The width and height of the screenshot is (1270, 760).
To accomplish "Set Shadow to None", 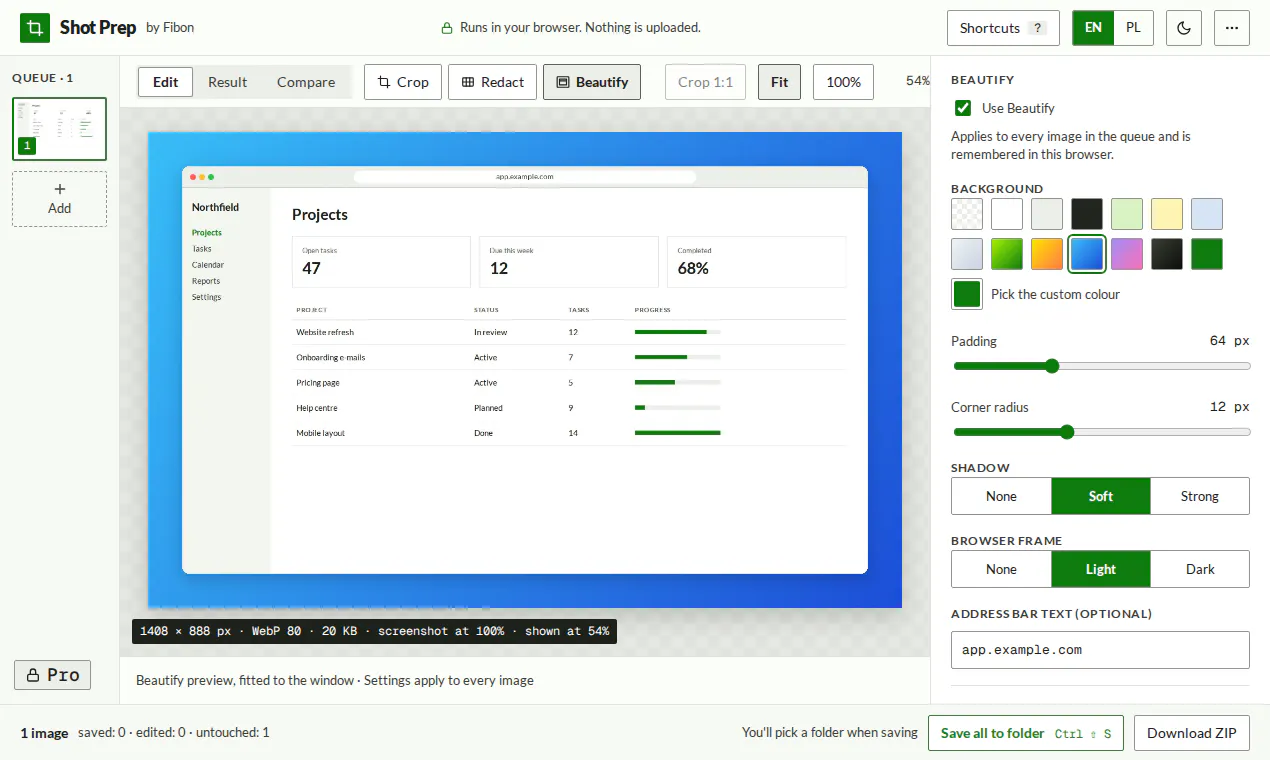I will coord(1001,496).
